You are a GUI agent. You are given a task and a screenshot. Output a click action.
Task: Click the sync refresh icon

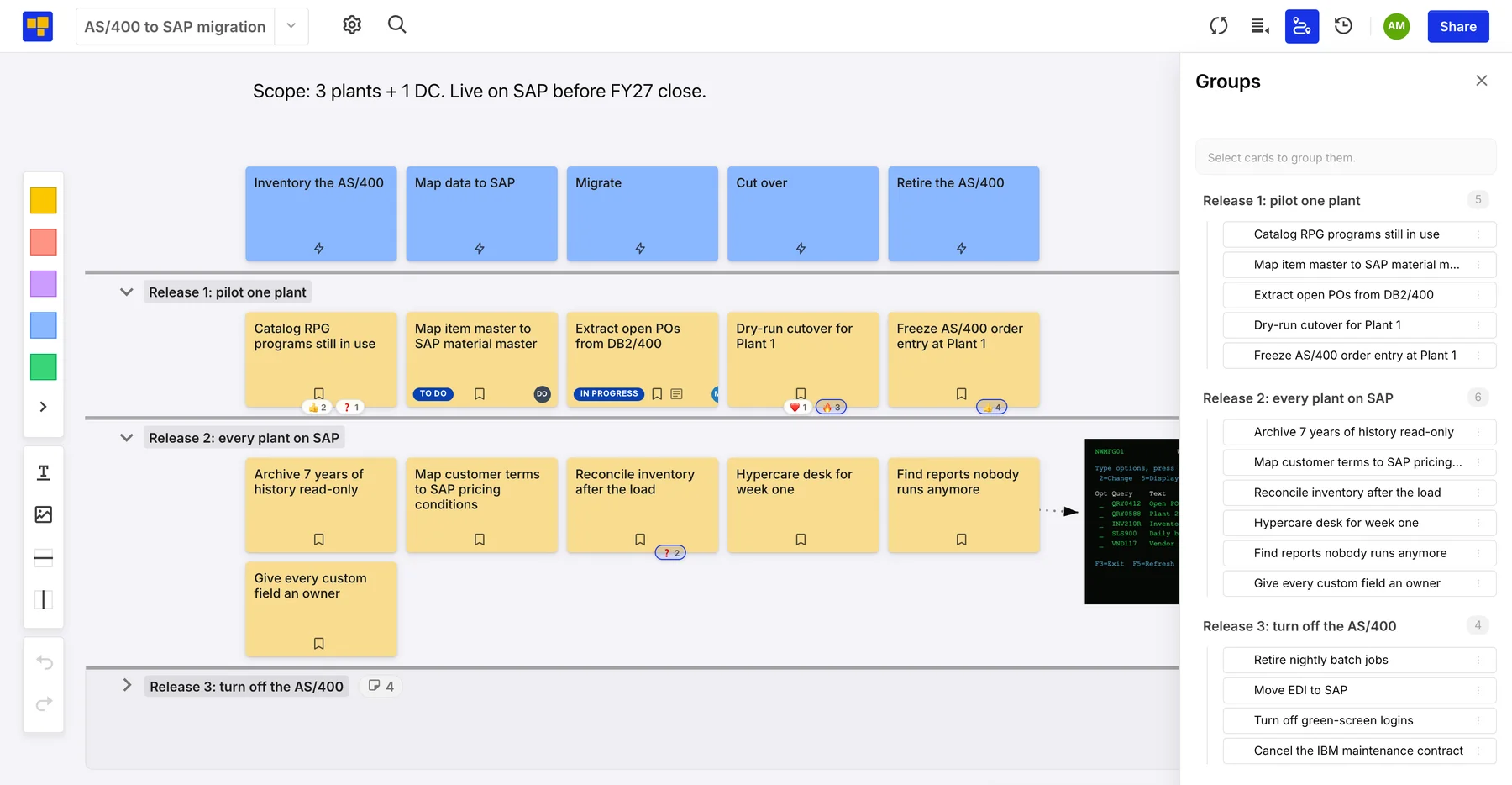1219,26
